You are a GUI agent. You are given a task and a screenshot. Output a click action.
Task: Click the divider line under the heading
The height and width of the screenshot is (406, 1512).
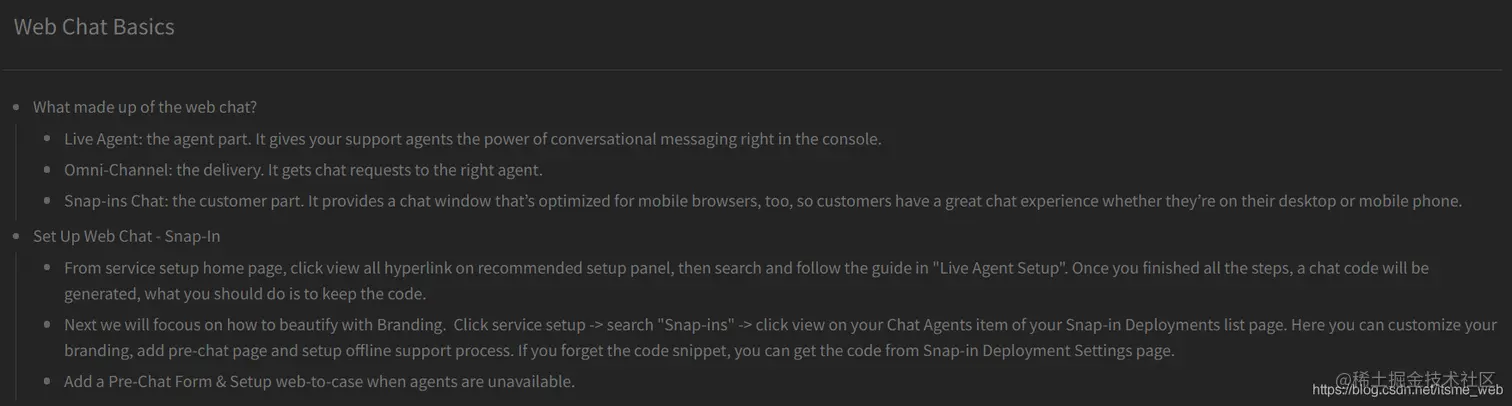[x=756, y=70]
